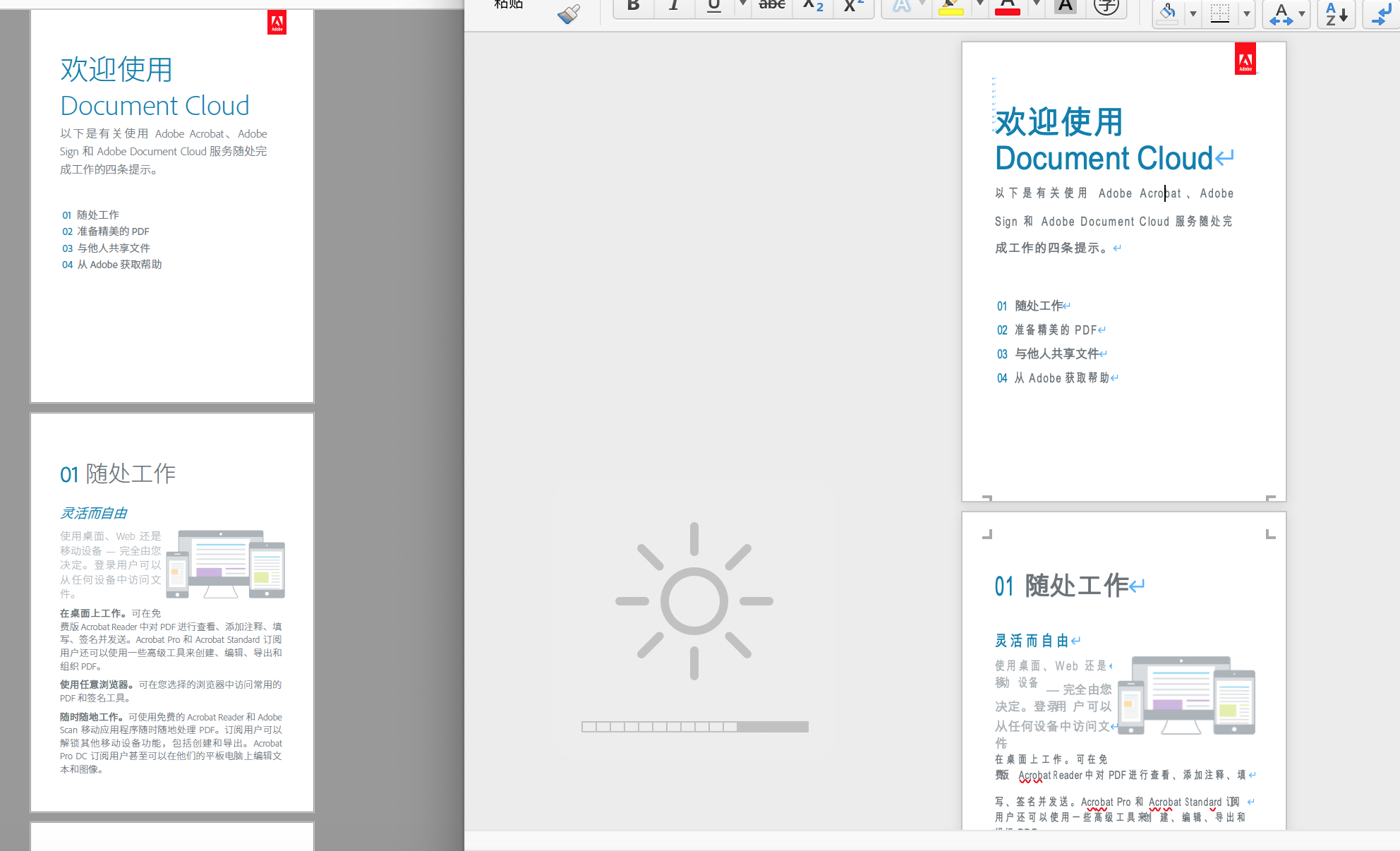Click '02 准备精美的 PDF' entry in PDF viewer
1400x851 pixels.
tap(106, 231)
